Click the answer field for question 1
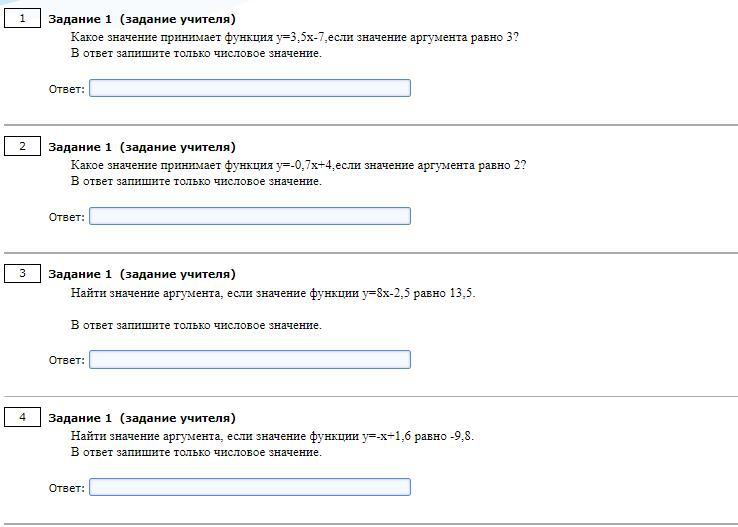 [249, 88]
